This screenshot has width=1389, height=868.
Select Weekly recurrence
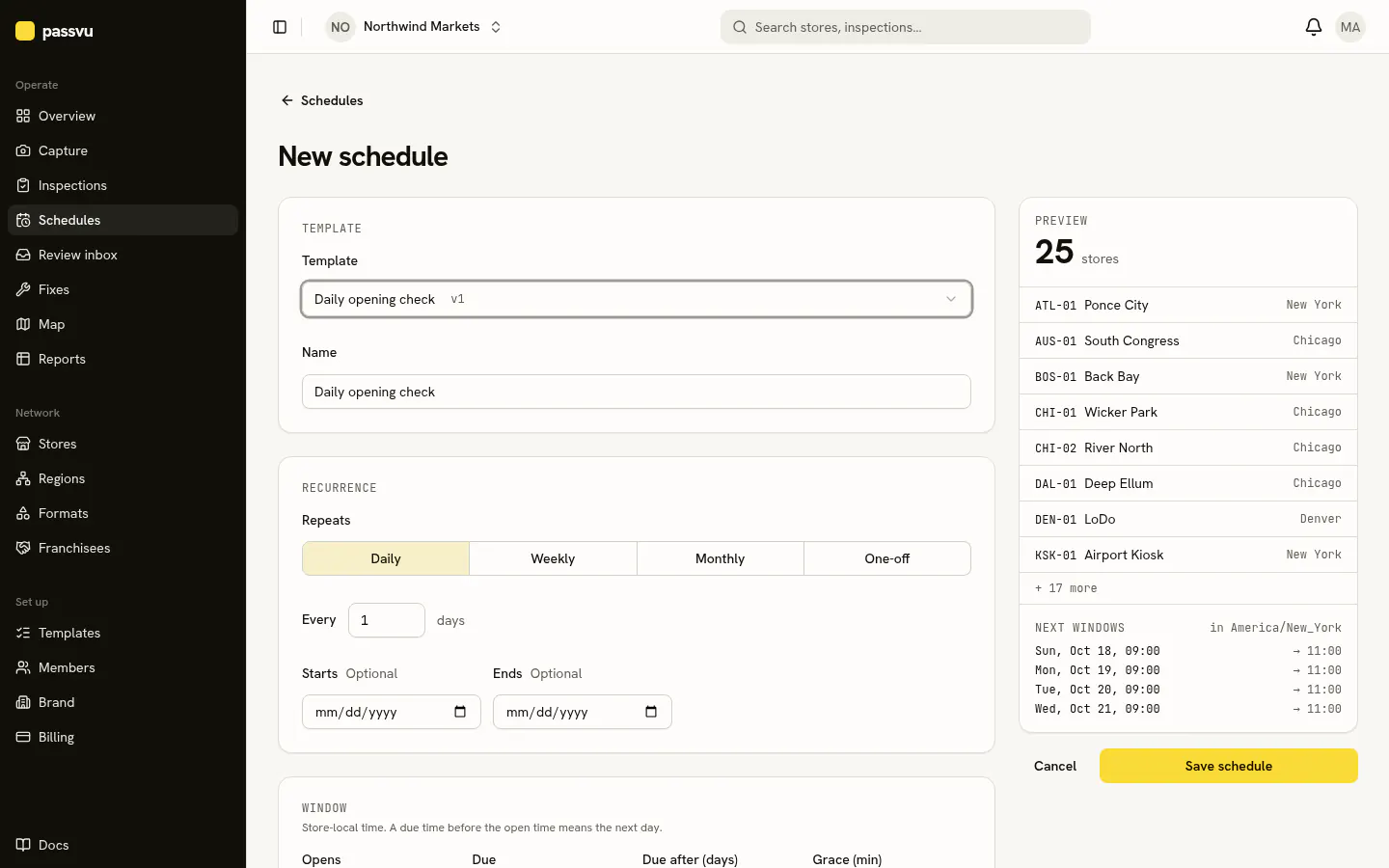click(553, 558)
